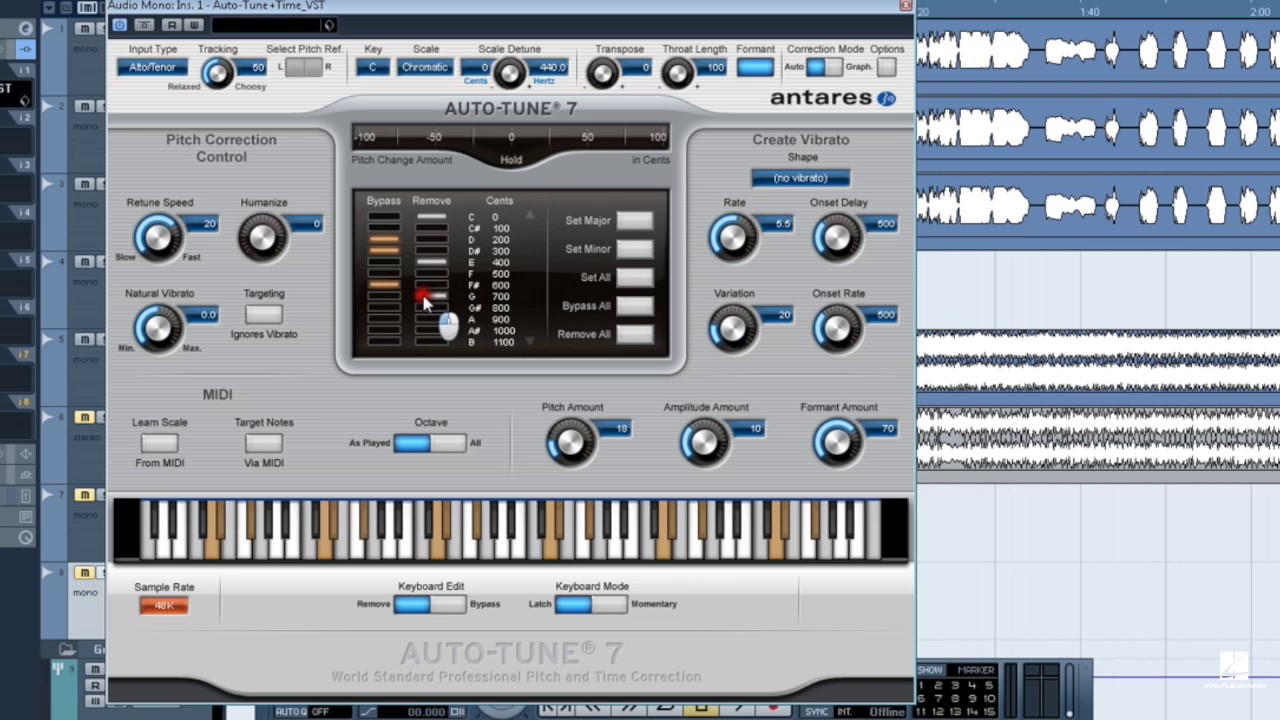Click the Bypass All button
This screenshot has height=720, width=1280.
click(634, 306)
